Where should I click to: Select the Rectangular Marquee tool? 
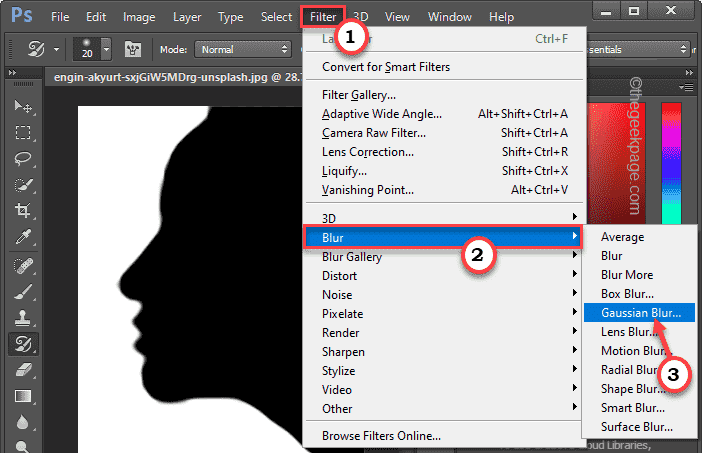pos(22,133)
